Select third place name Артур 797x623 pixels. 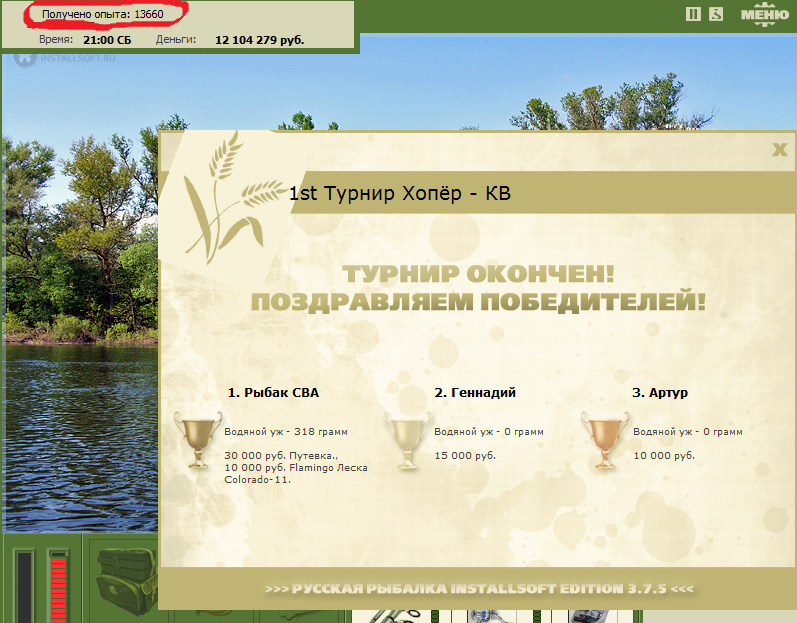point(660,392)
